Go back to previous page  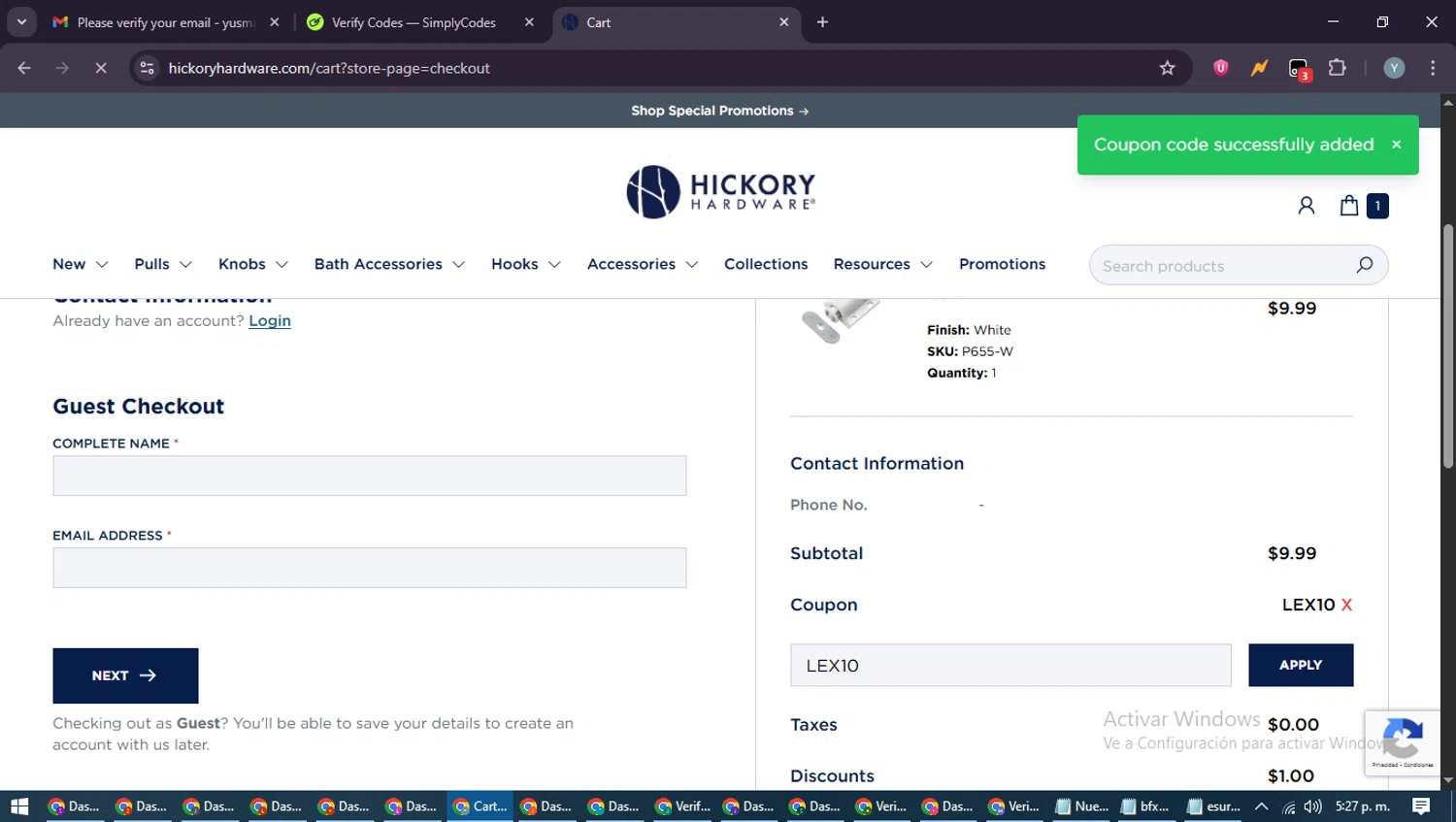[x=24, y=68]
